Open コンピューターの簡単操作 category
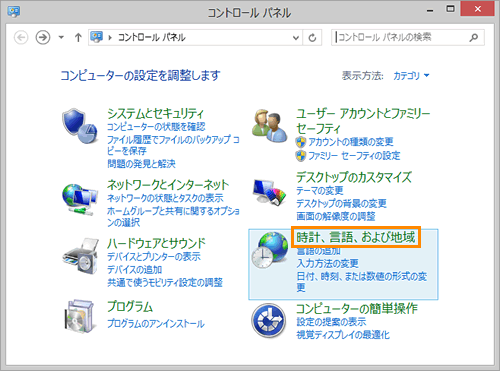The width and height of the screenshot is (500, 371). tap(357, 308)
